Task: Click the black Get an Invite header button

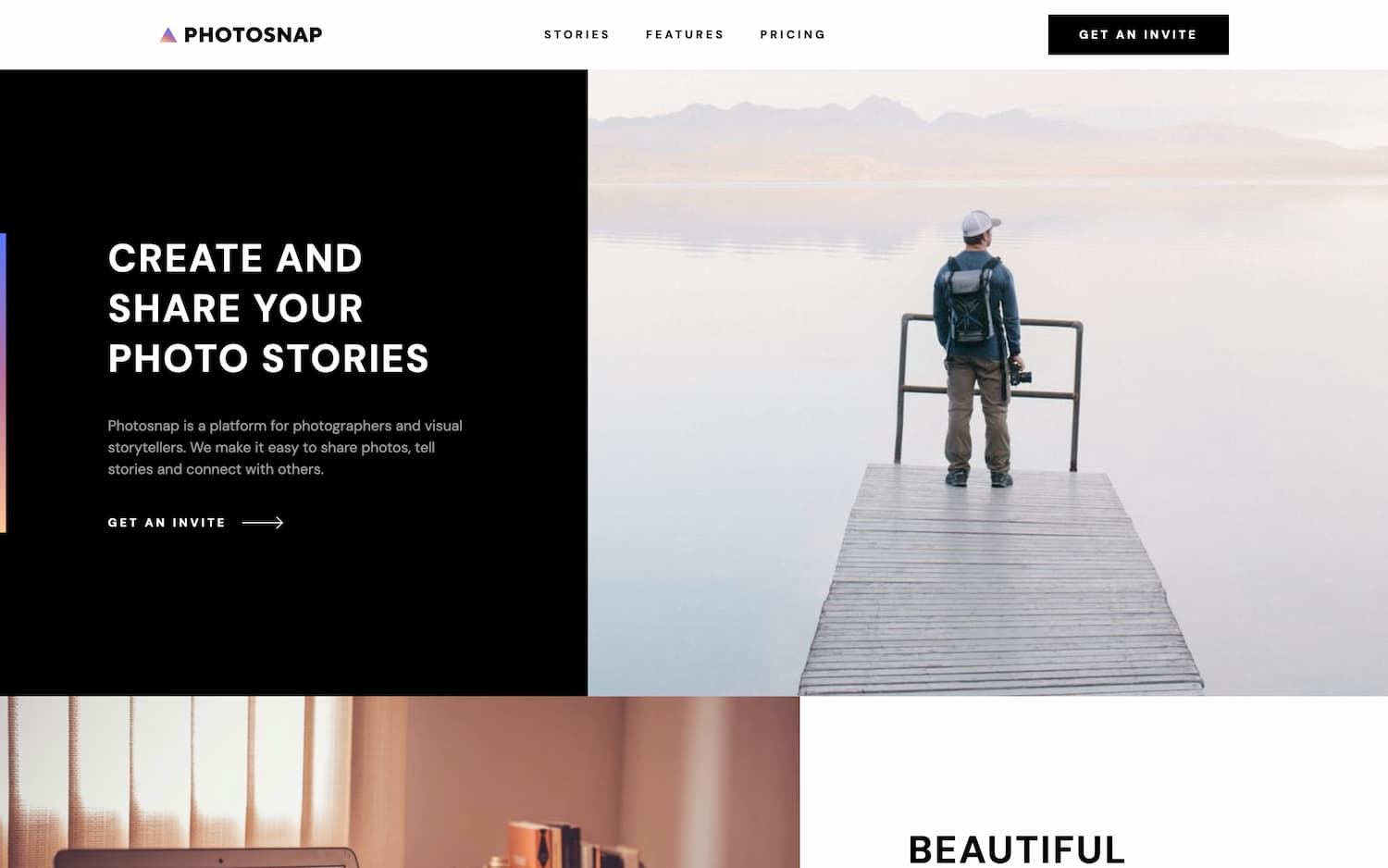Action: coord(1138,34)
